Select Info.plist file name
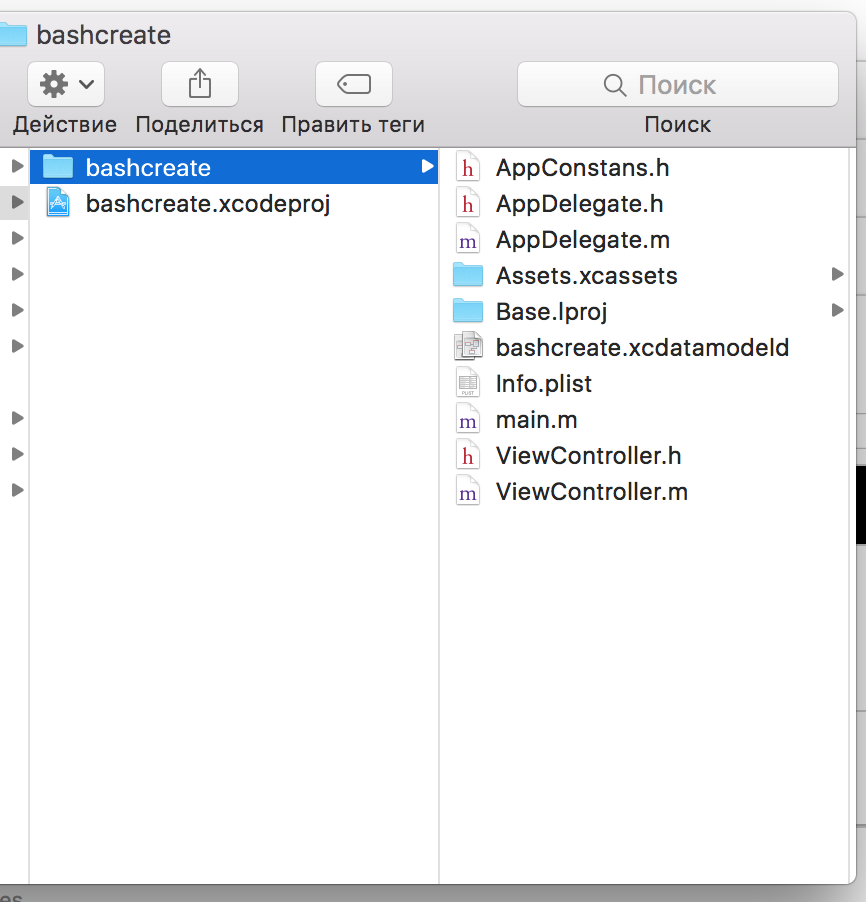Viewport: 866px width, 902px height. pos(543,384)
